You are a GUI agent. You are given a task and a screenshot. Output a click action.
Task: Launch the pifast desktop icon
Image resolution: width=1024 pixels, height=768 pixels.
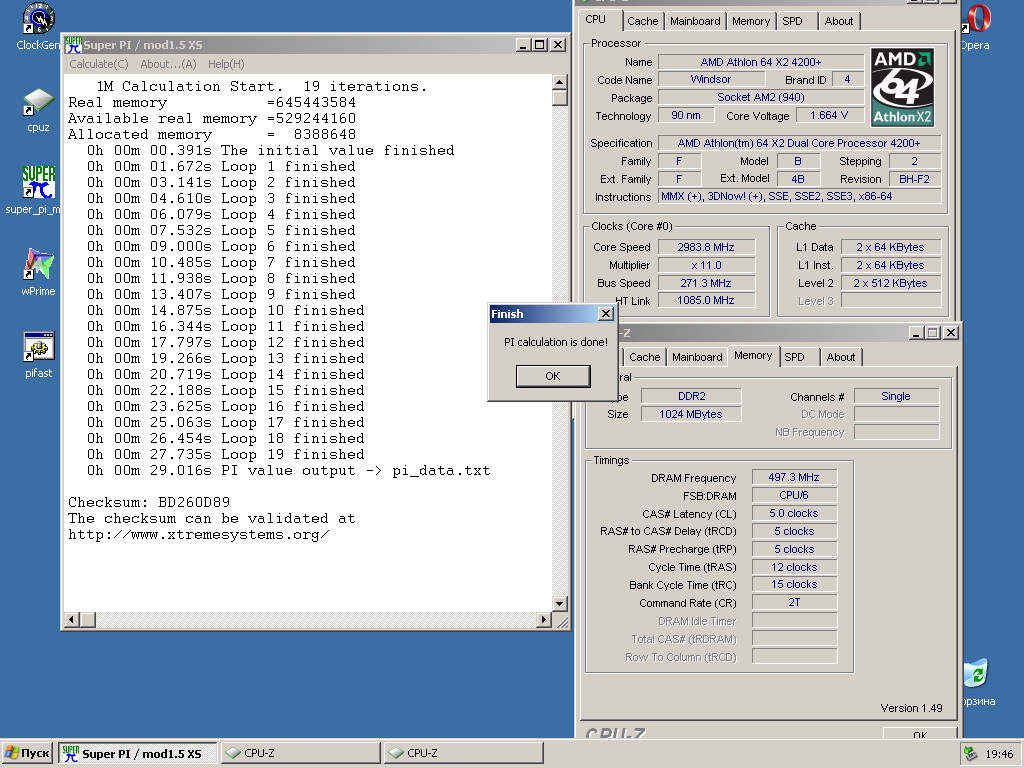(38, 355)
